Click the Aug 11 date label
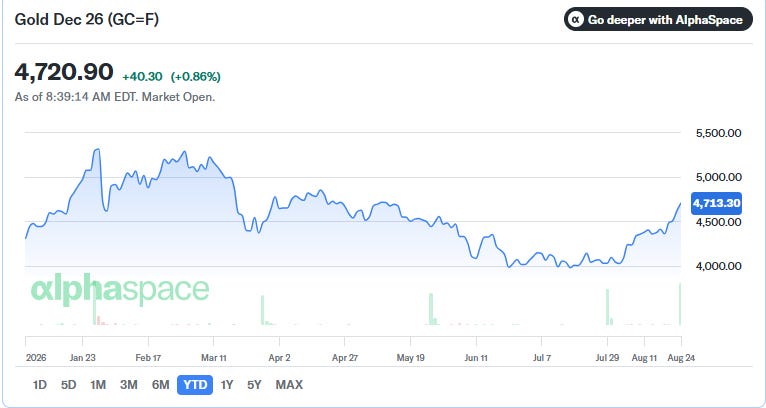This screenshot has height=408, width=766. (x=644, y=358)
